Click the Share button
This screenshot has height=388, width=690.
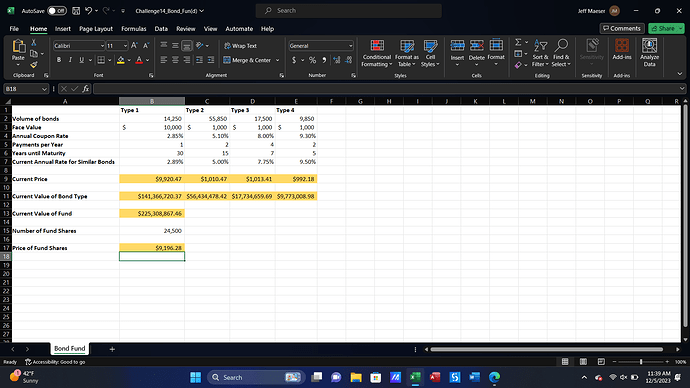(x=663, y=28)
